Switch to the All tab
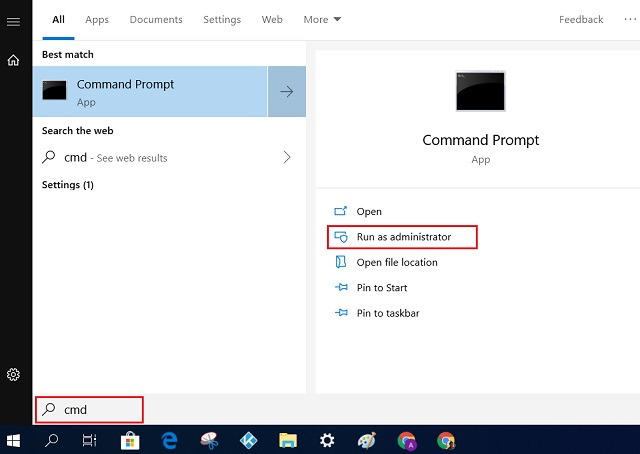The height and width of the screenshot is (454, 640). [58, 20]
